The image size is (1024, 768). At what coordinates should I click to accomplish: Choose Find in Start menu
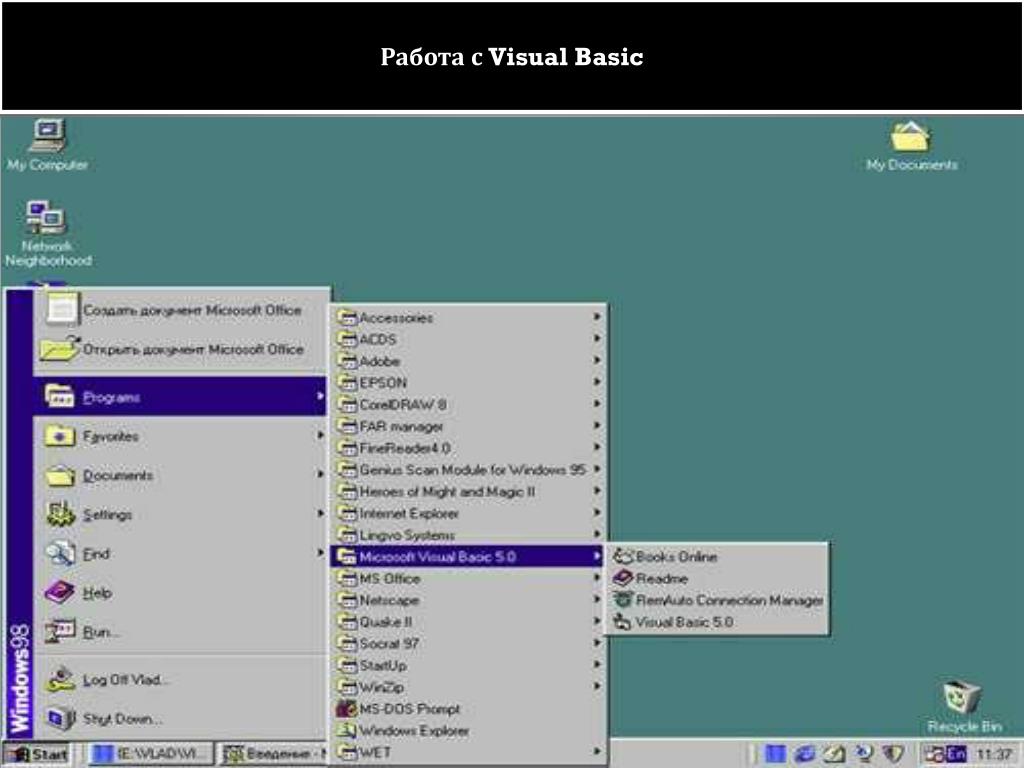coord(180,553)
